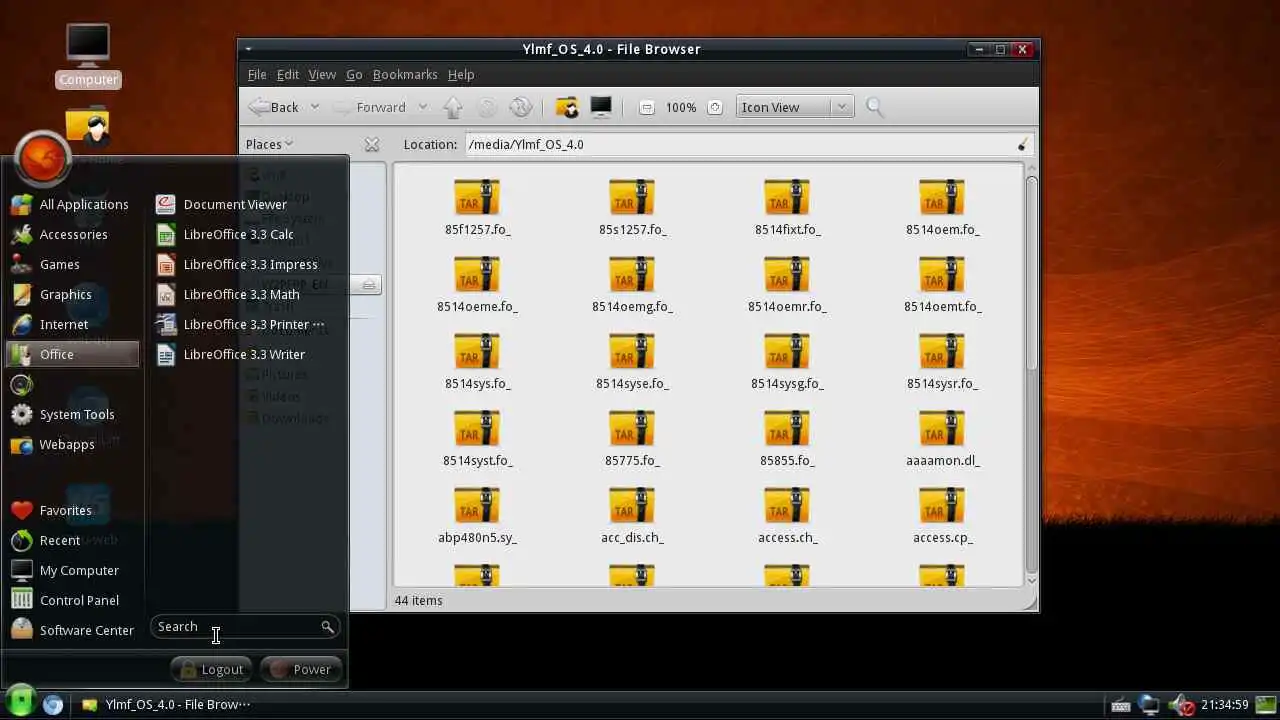Open the web browser launcher on taskbar
Image resolution: width=1280 pixels, height=720 pixels.
point(53,704)
